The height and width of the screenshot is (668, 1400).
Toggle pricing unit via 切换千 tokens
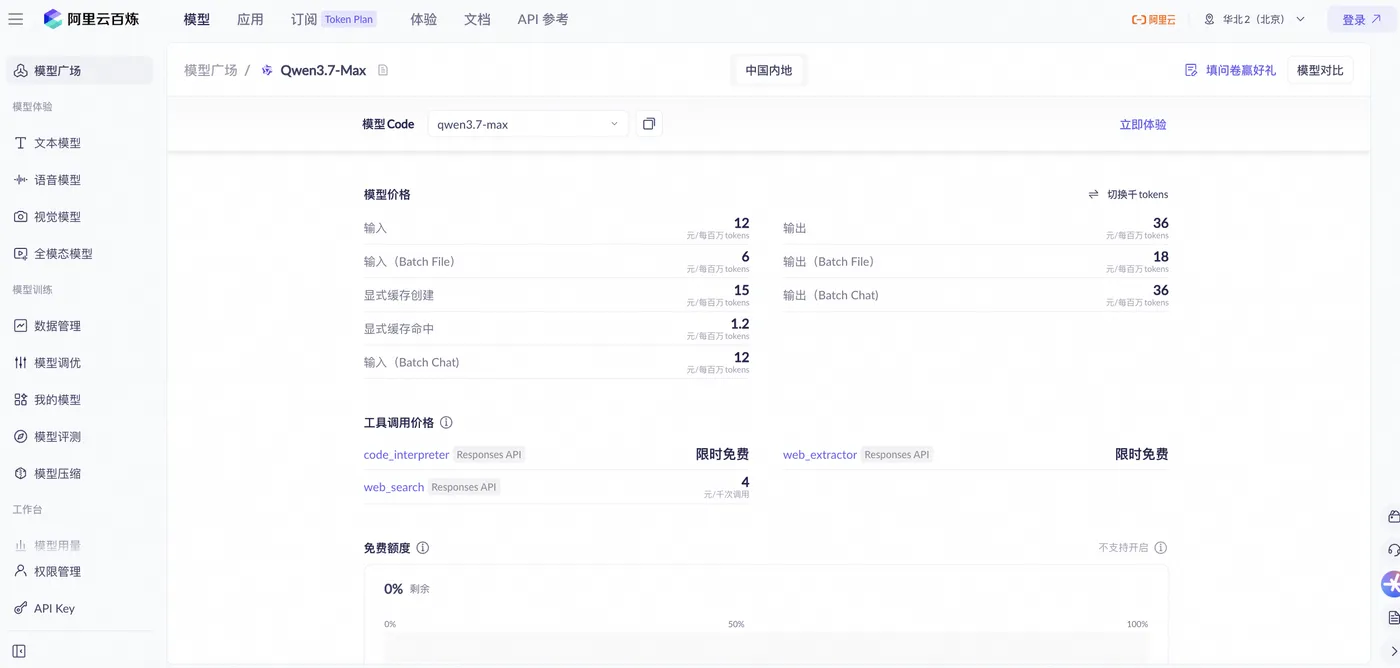[1128, 194]
